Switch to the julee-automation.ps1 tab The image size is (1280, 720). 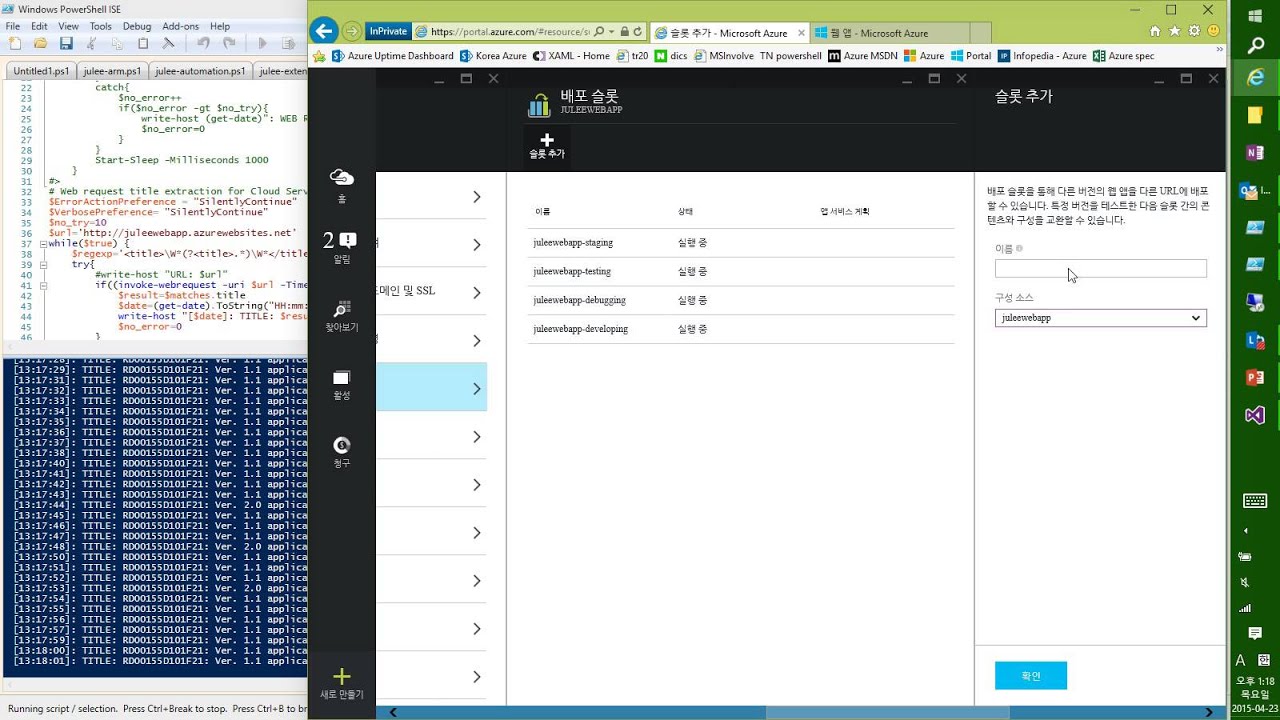point(199,71)
